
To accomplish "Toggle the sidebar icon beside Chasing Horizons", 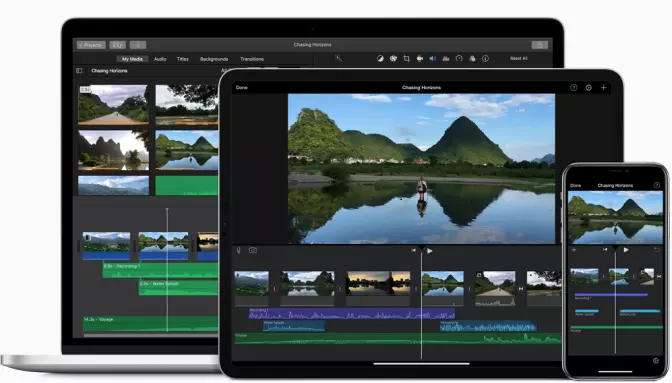I will (x=79, y=71).
